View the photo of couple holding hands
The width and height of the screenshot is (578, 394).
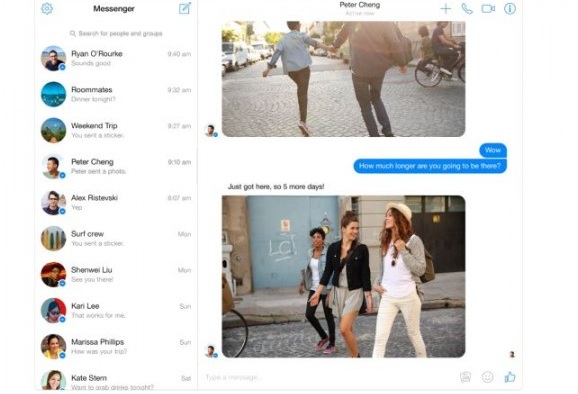[344, 79]
